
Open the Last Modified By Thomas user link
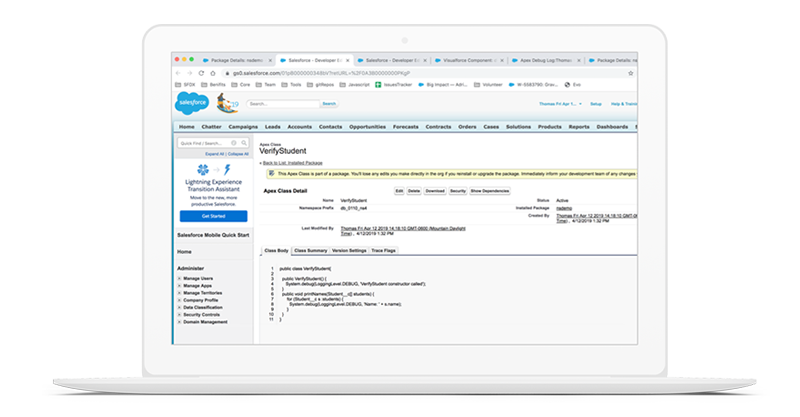pyautogui.click(x=403, y=231)
